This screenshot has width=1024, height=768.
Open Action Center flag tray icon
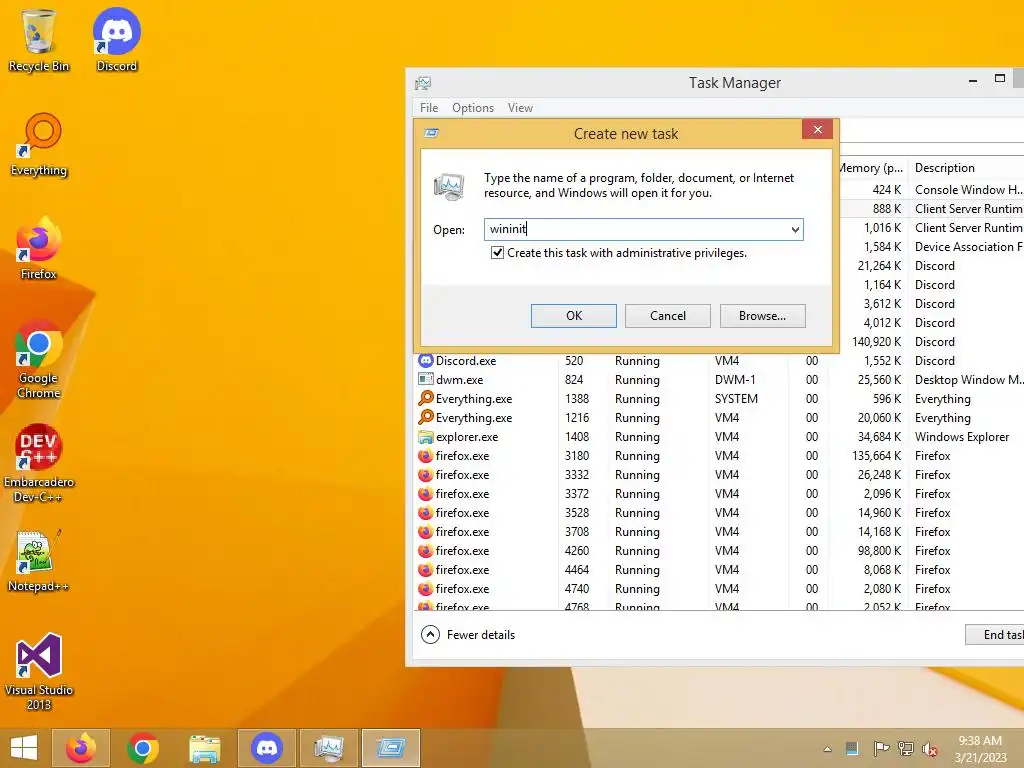[881, 748]
